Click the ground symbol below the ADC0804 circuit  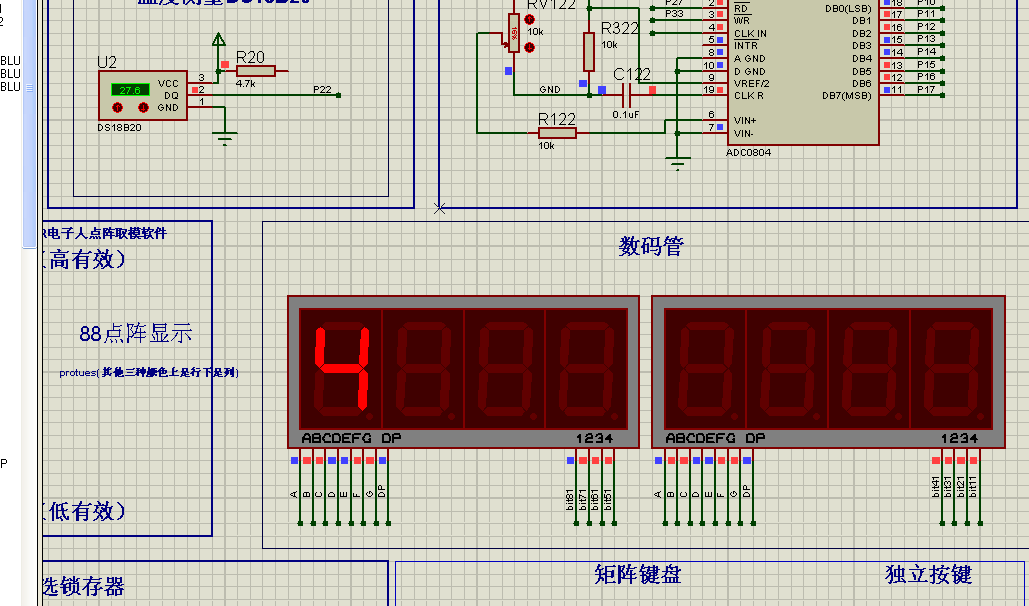coord(678,163)
